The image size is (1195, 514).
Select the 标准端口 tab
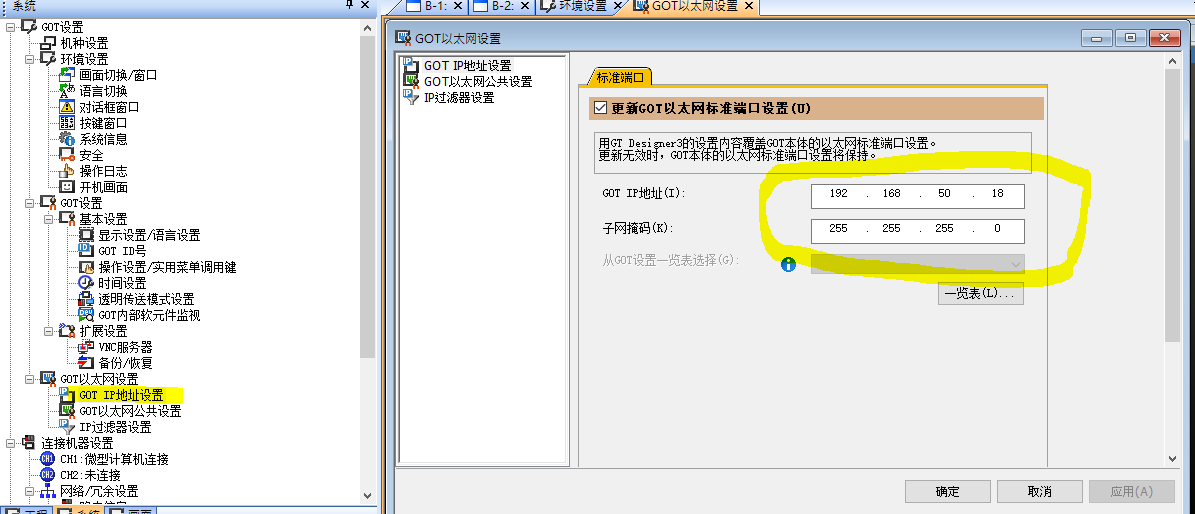[620, 77]
